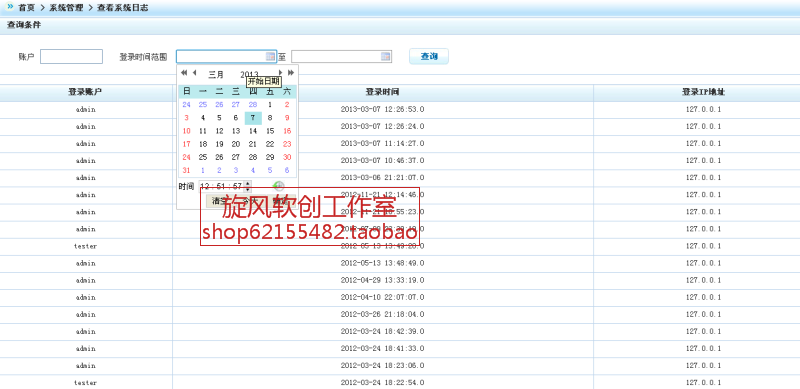Open the 2013 year selector

[249, 75]
